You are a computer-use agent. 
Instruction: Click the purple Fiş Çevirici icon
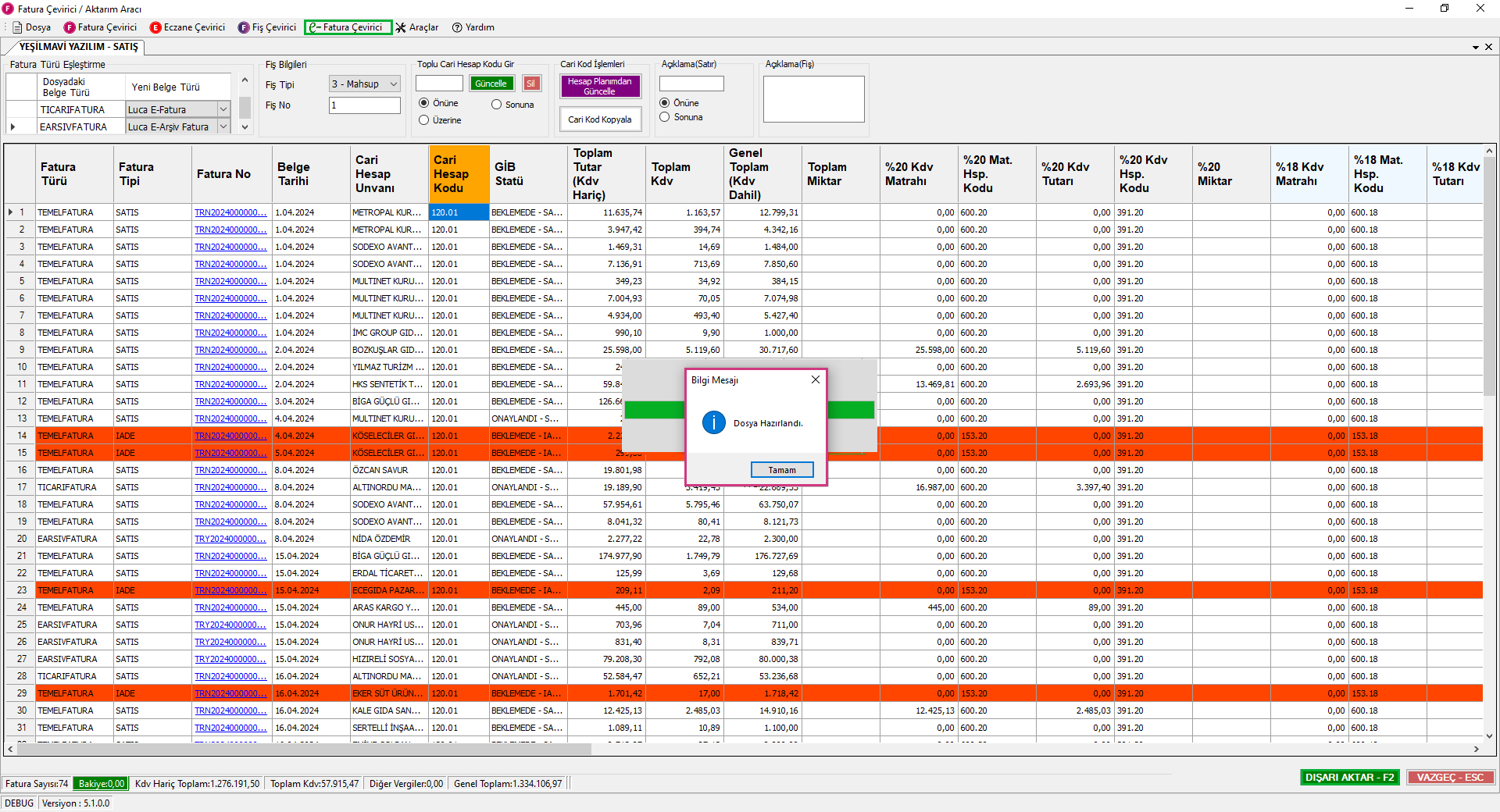[x=244, y=27]
